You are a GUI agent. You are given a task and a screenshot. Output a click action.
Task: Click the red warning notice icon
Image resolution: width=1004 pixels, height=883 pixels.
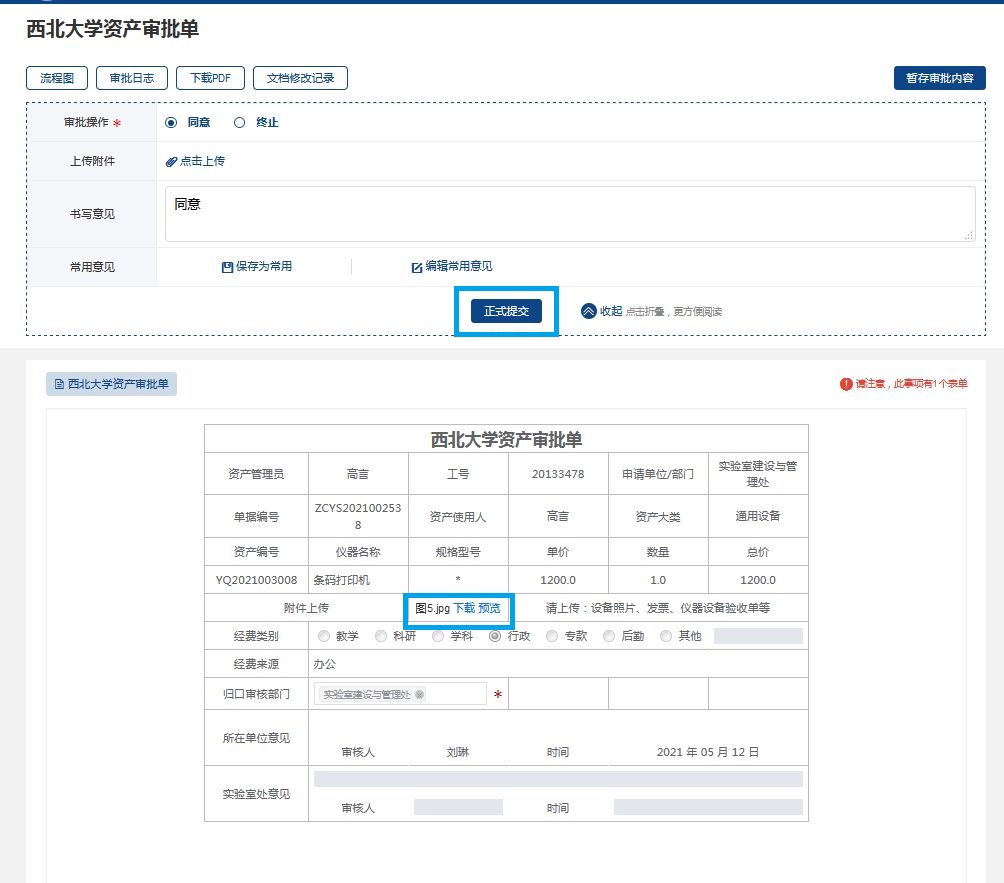(846, 384)
